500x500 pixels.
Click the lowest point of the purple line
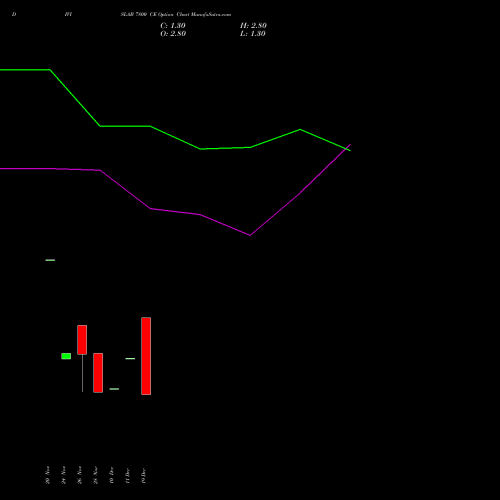pyautogui.click(x=250, y=235)
